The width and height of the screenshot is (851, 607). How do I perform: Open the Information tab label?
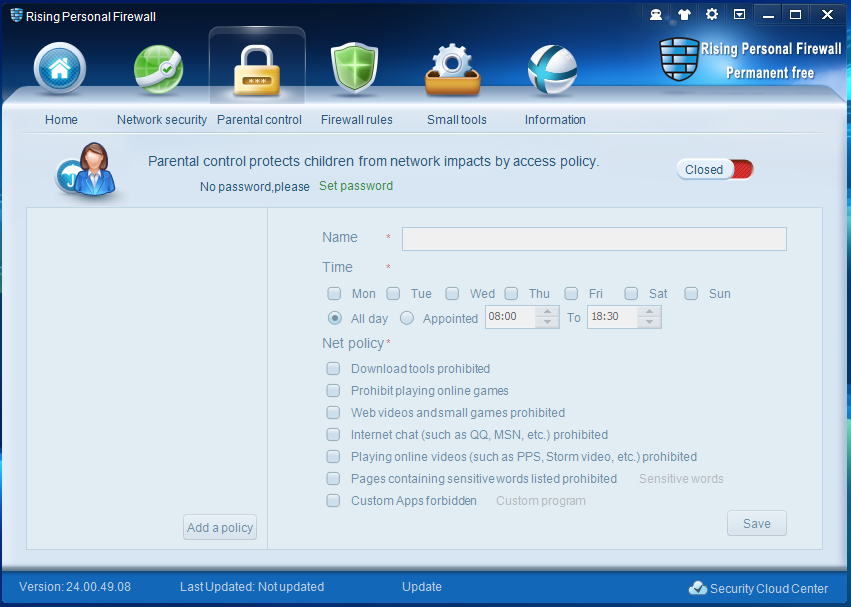(x=555, y=119)
